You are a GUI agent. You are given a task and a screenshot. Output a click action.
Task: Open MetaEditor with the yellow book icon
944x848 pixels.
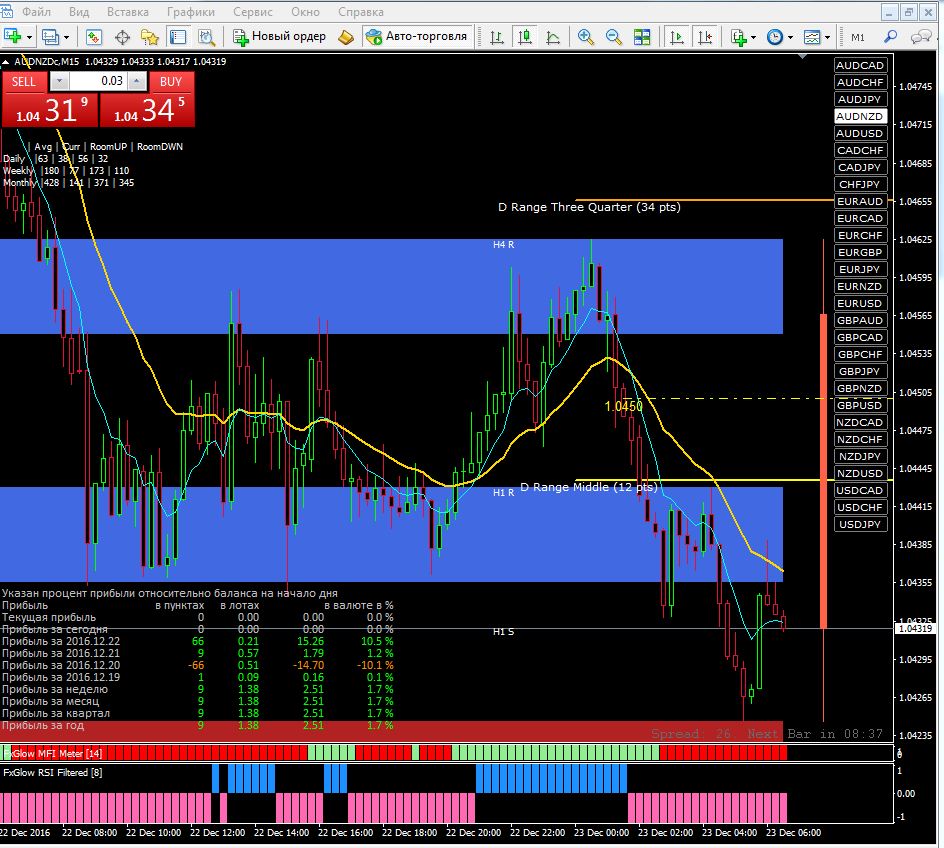346,37
